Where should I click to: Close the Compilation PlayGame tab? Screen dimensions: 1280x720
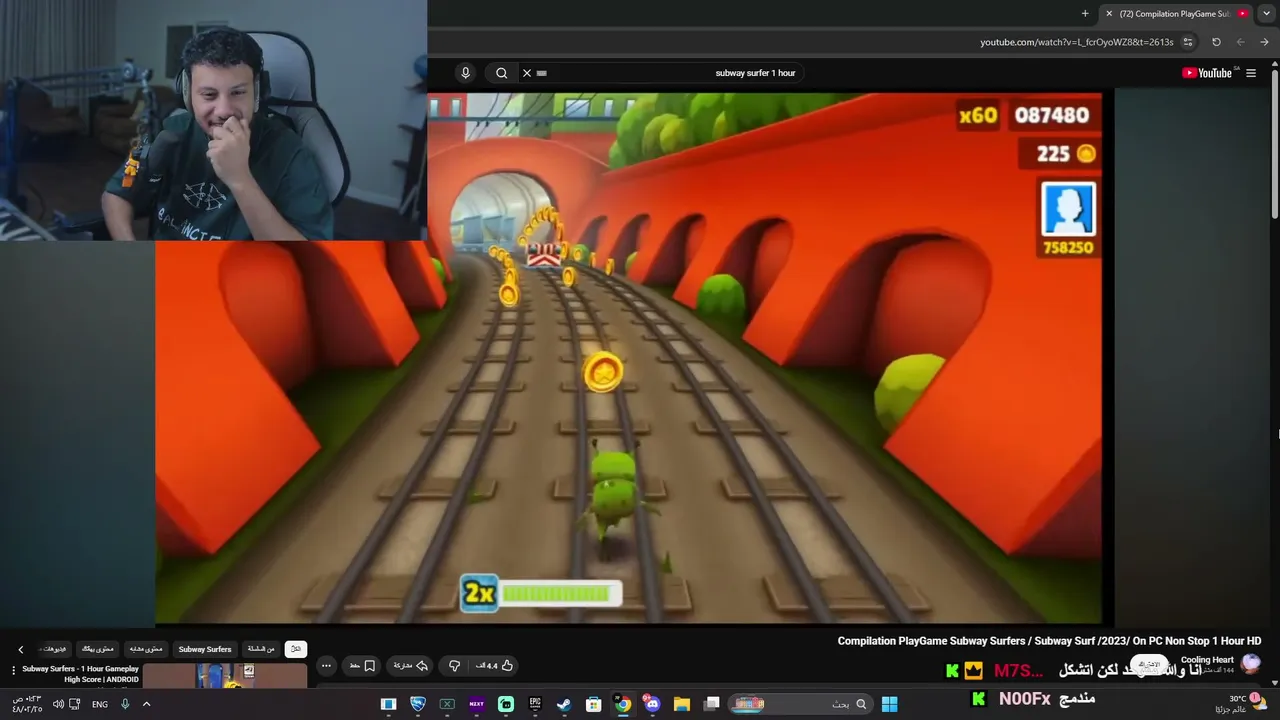click(1108, 14)
